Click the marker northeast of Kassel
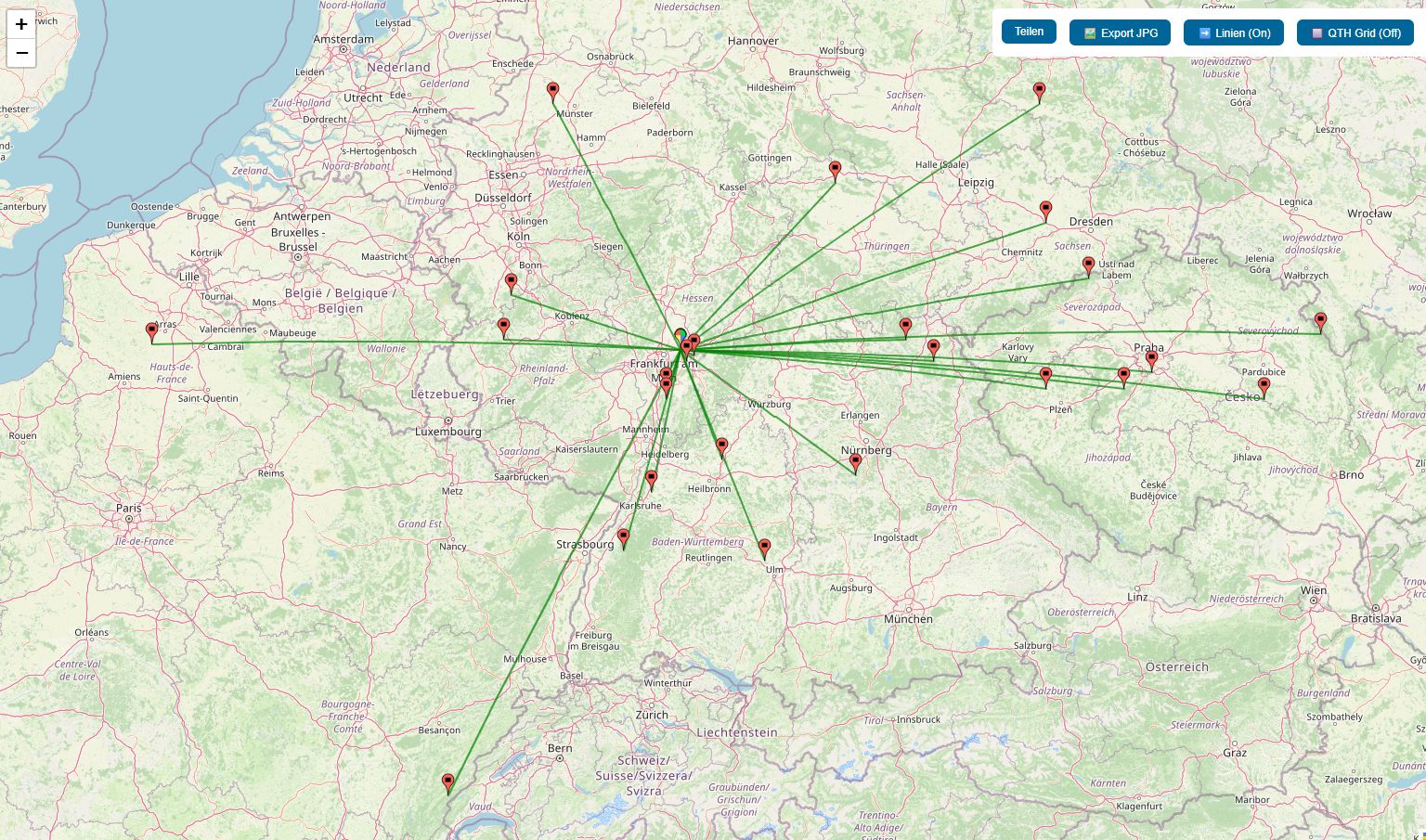Image resolution: width=1426 pixels, height=840 pixels. click(x=836, y=170)
